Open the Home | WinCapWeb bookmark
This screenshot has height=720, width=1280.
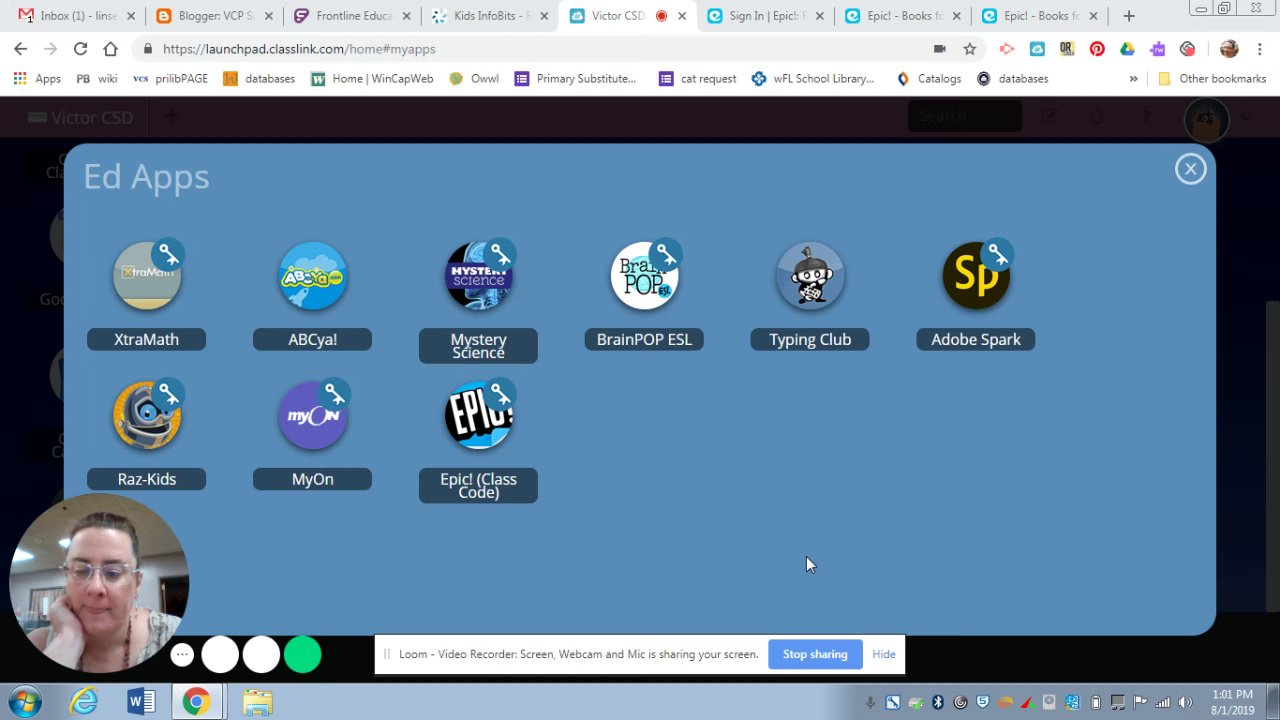click(x=372, y=79)
